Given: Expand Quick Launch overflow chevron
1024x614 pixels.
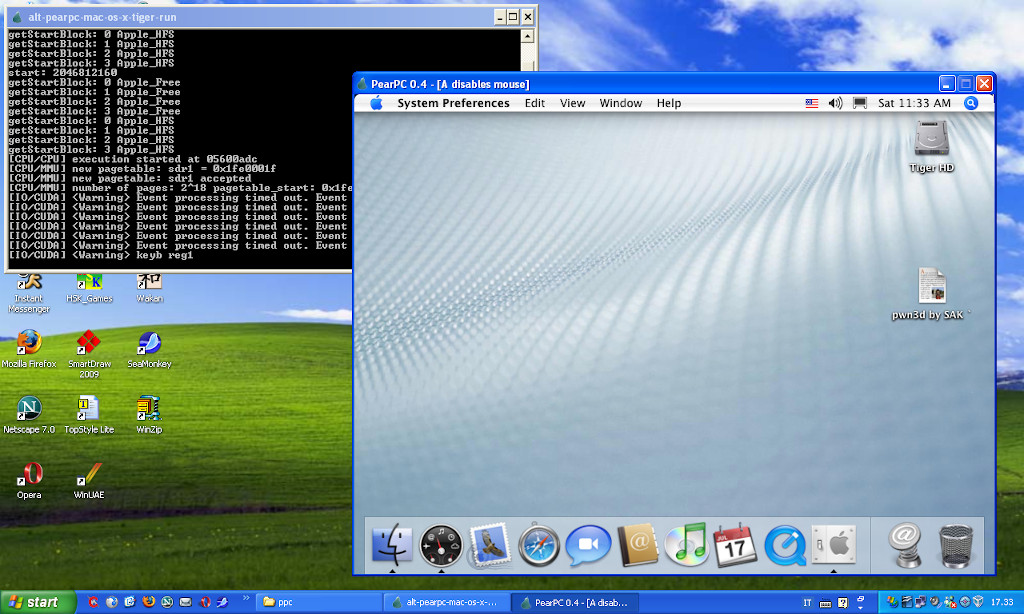Looking at the screenshot, I should [x=246, y=598].
